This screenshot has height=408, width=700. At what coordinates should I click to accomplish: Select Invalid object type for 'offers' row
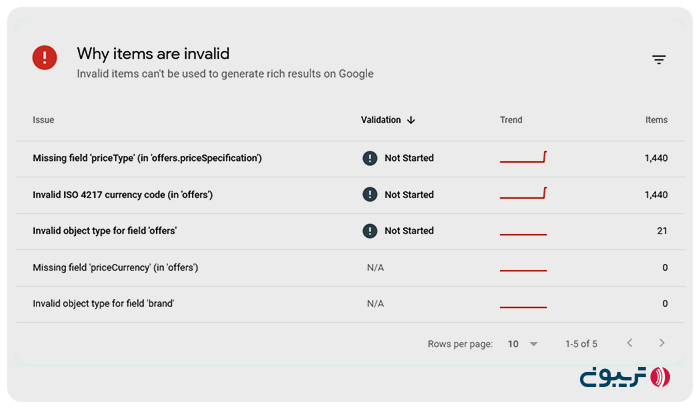(x=105, y=231)
